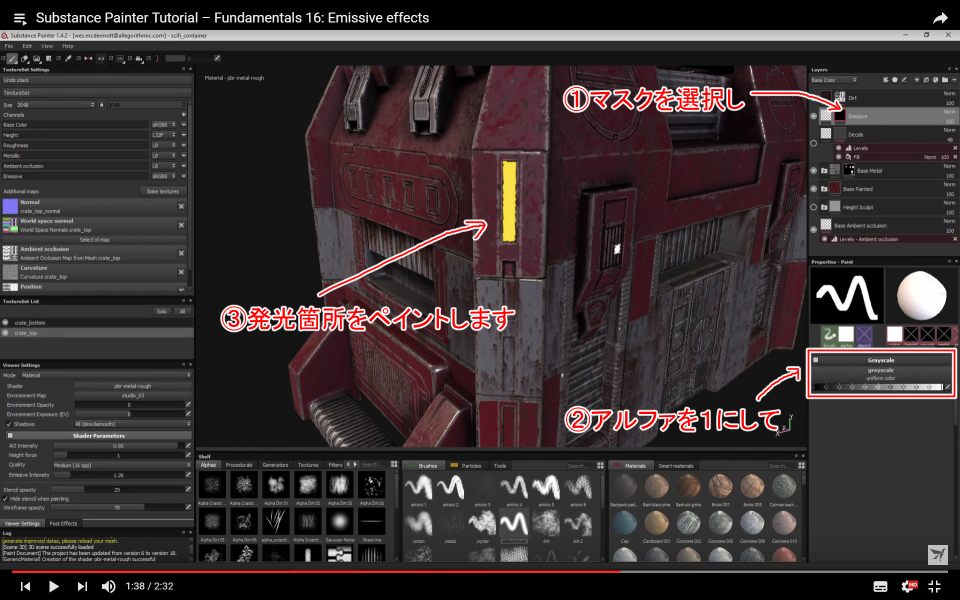Click the Undo stack bar
Image resolution: width=960 pixels, height=600 pixels.
click(x=97, y=80)
